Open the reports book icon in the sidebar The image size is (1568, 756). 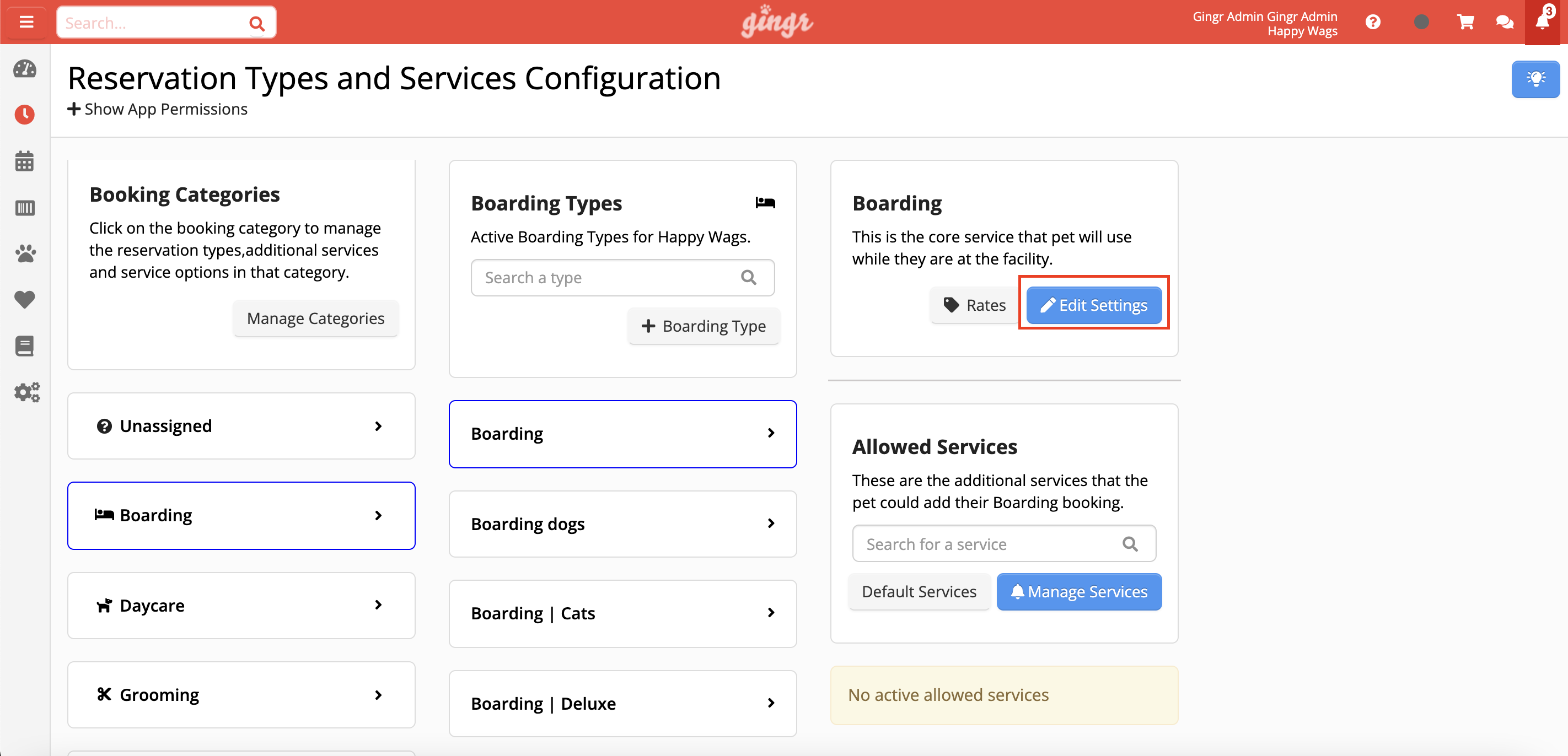click(x=24, y=345)
